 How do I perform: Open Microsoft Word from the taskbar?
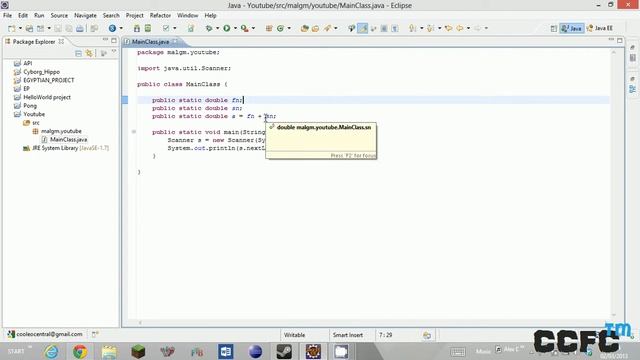click(x=225, y=351)
